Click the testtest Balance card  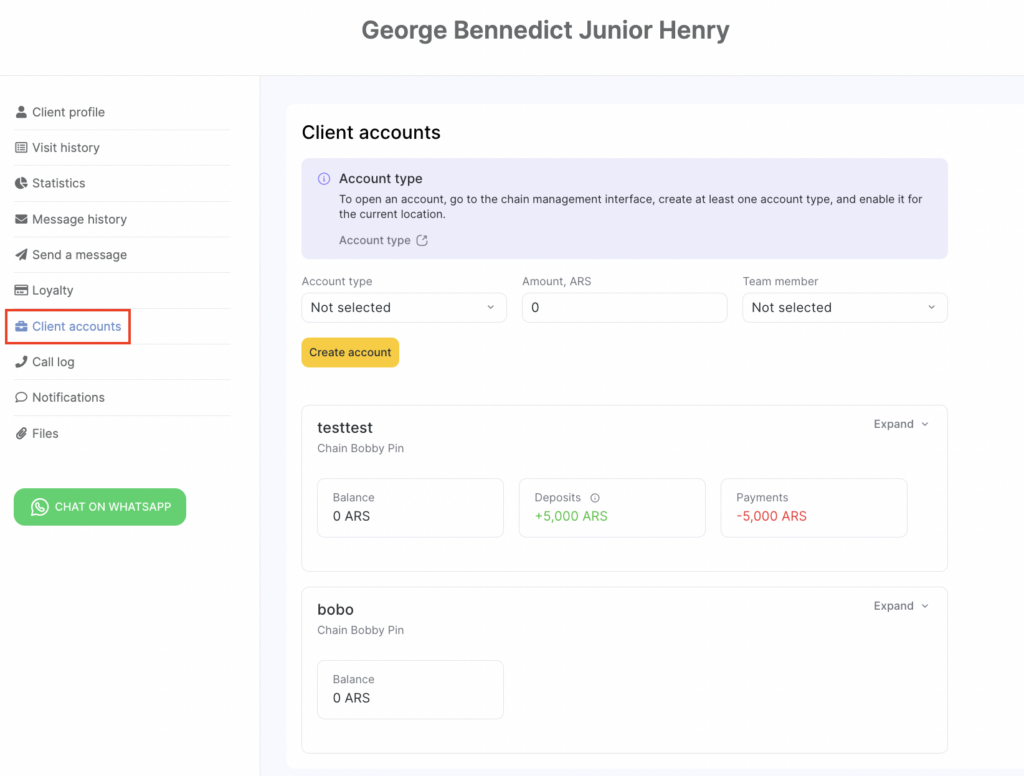pyautogui.click(x=410, y=507)
